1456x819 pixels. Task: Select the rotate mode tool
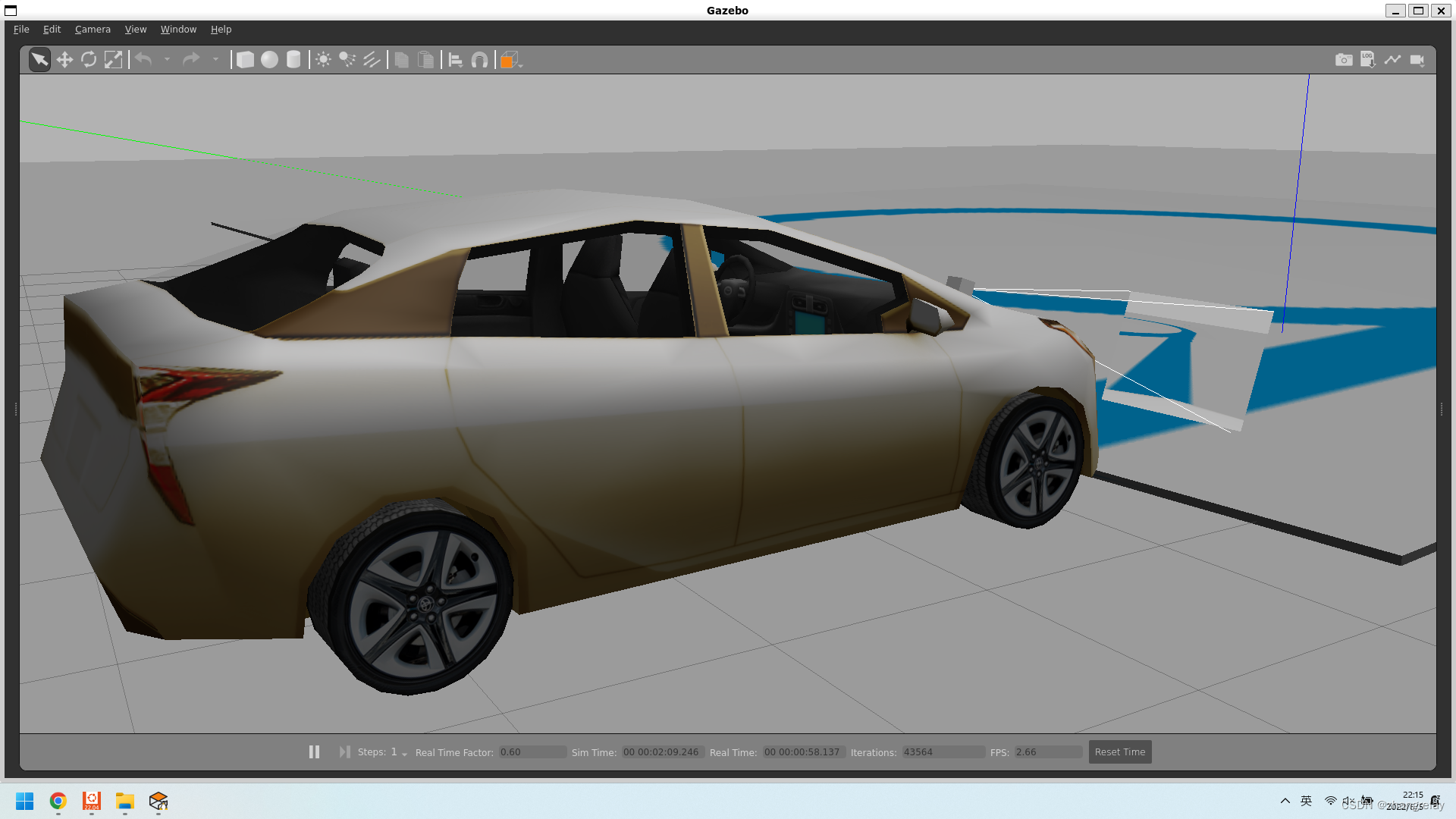89,60
